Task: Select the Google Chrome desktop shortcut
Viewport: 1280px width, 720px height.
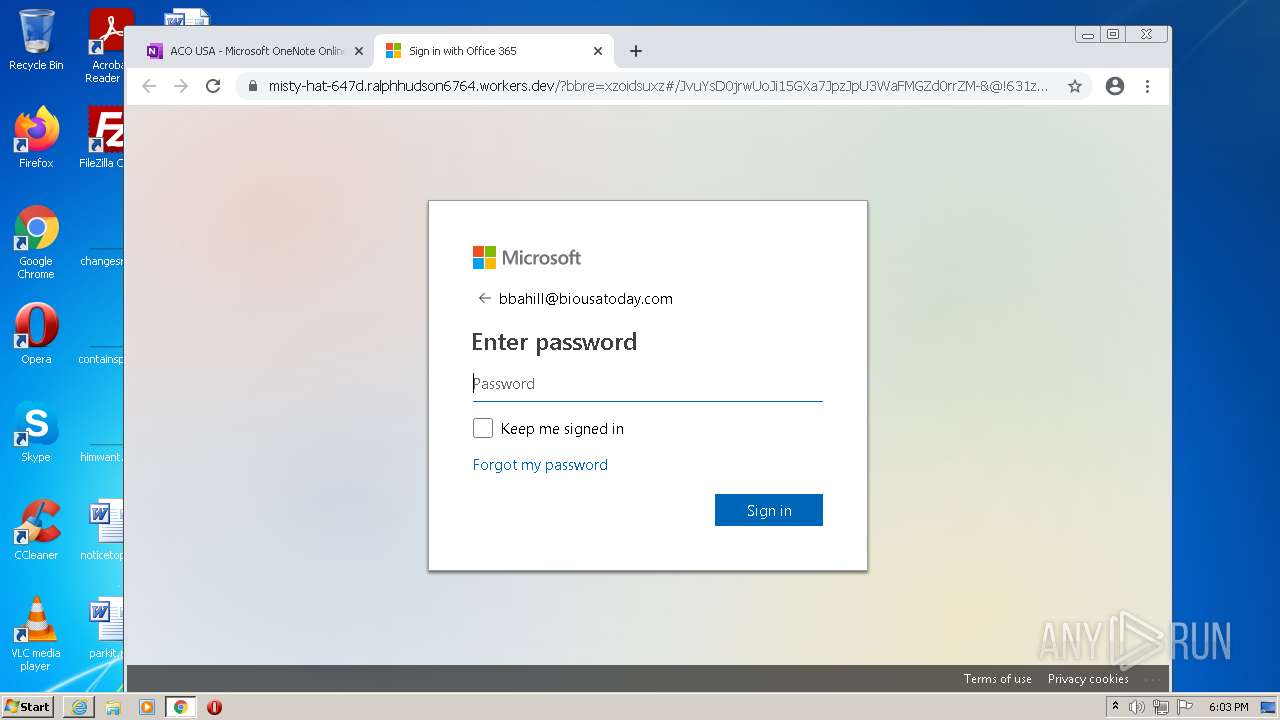Action: tap(36, 242)
